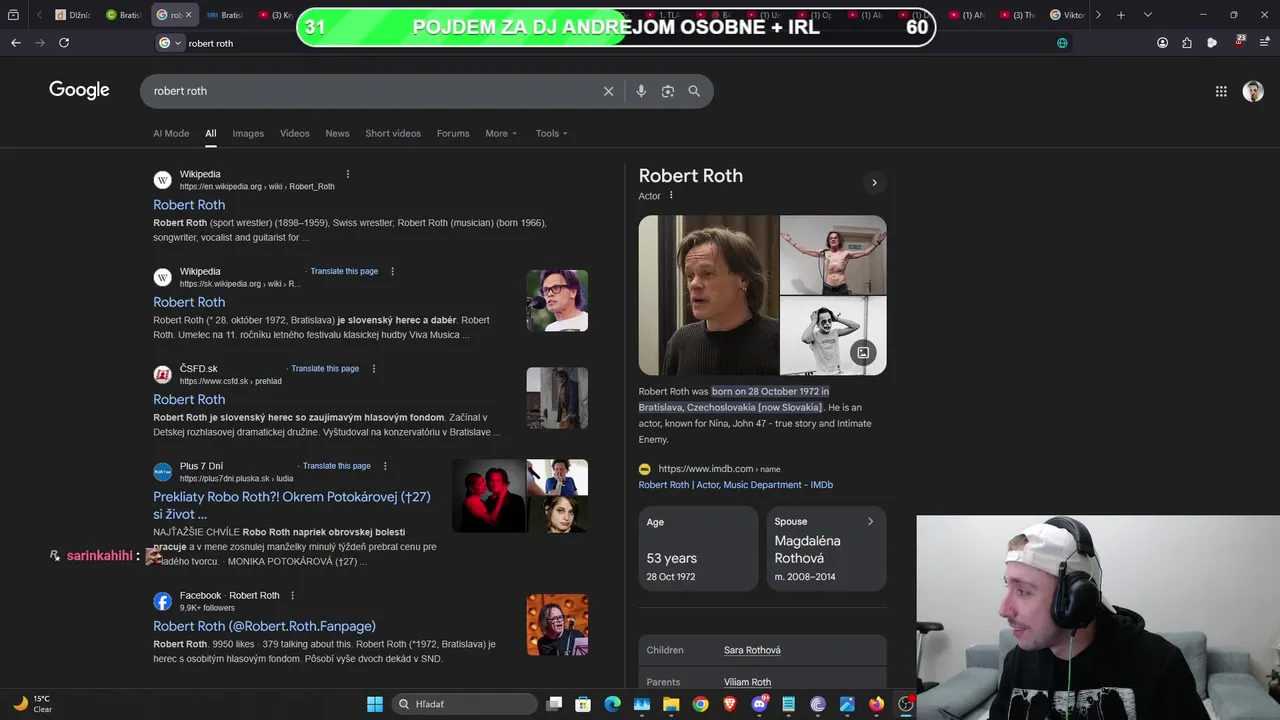The height and width of the screenshot is (720, 1280).
Task: Go to the Google logo homepage
Action: point(79,90)
